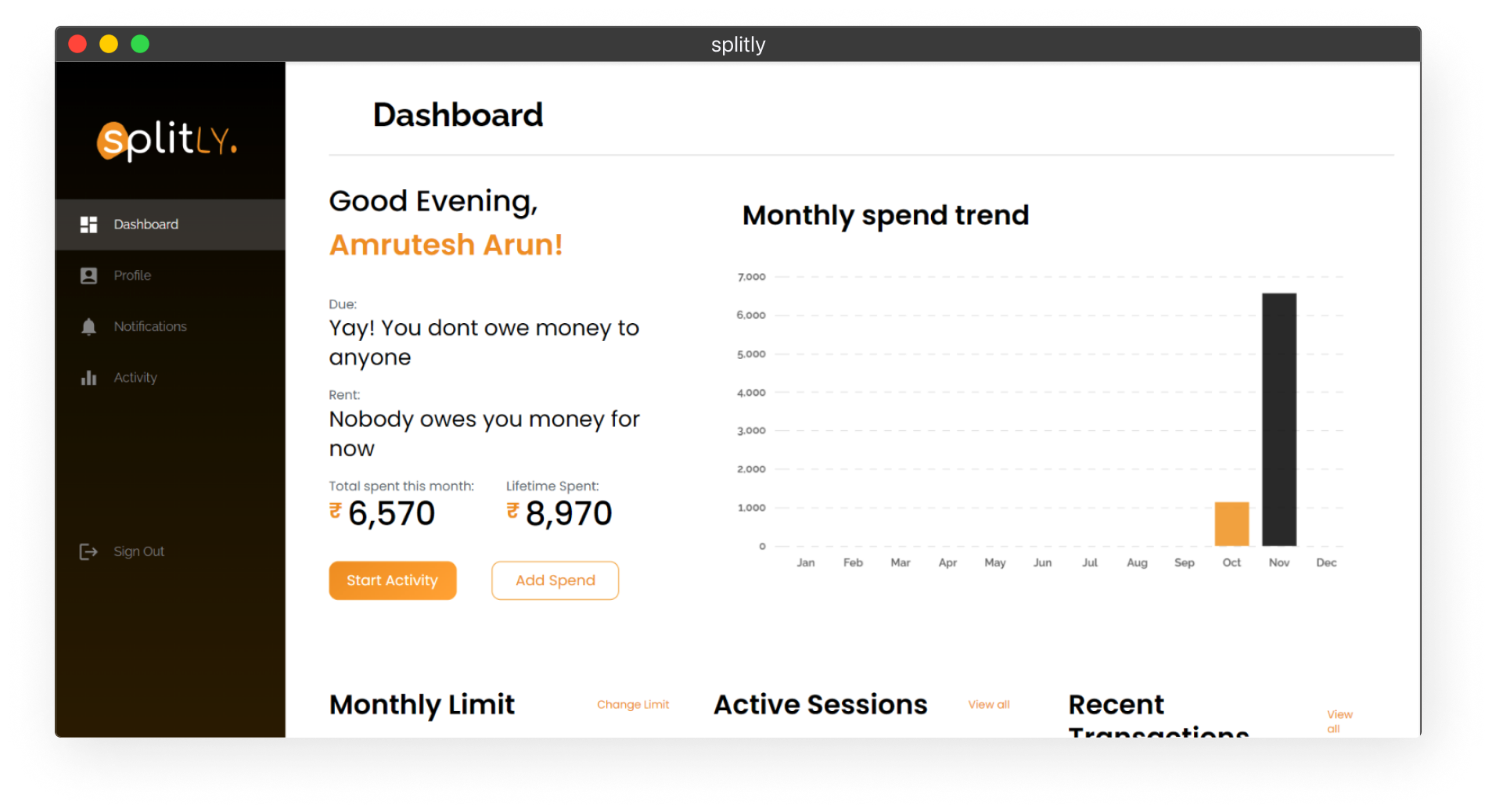Image resolution: width=1492 pixels, height=812 pixels.
Task: Start a new activity with Start Activity
Action: pyautogui.click(x=393, y=580)
